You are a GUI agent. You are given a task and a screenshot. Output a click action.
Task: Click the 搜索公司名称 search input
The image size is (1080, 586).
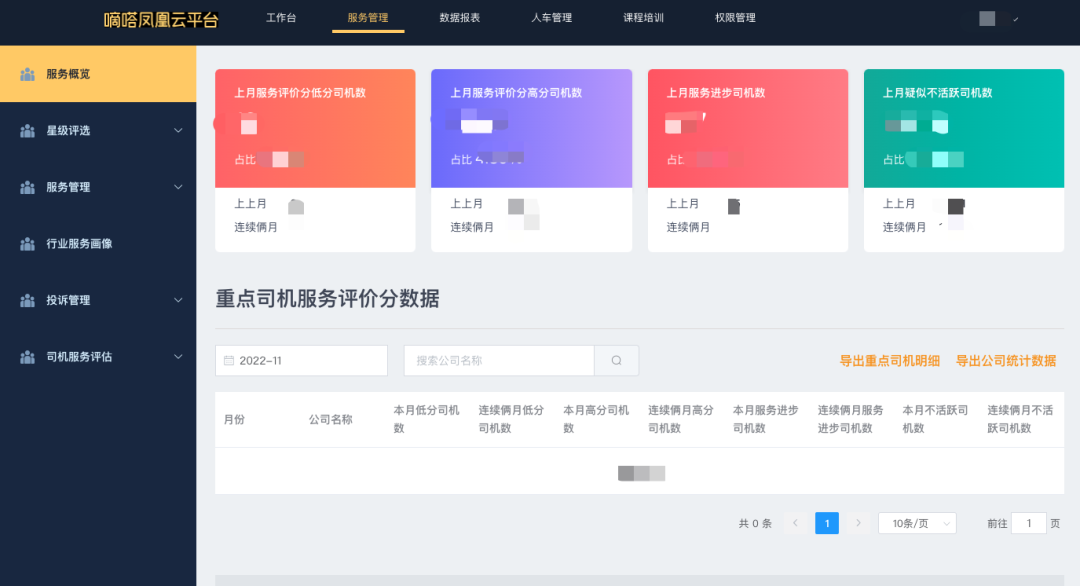coord(499,361)
